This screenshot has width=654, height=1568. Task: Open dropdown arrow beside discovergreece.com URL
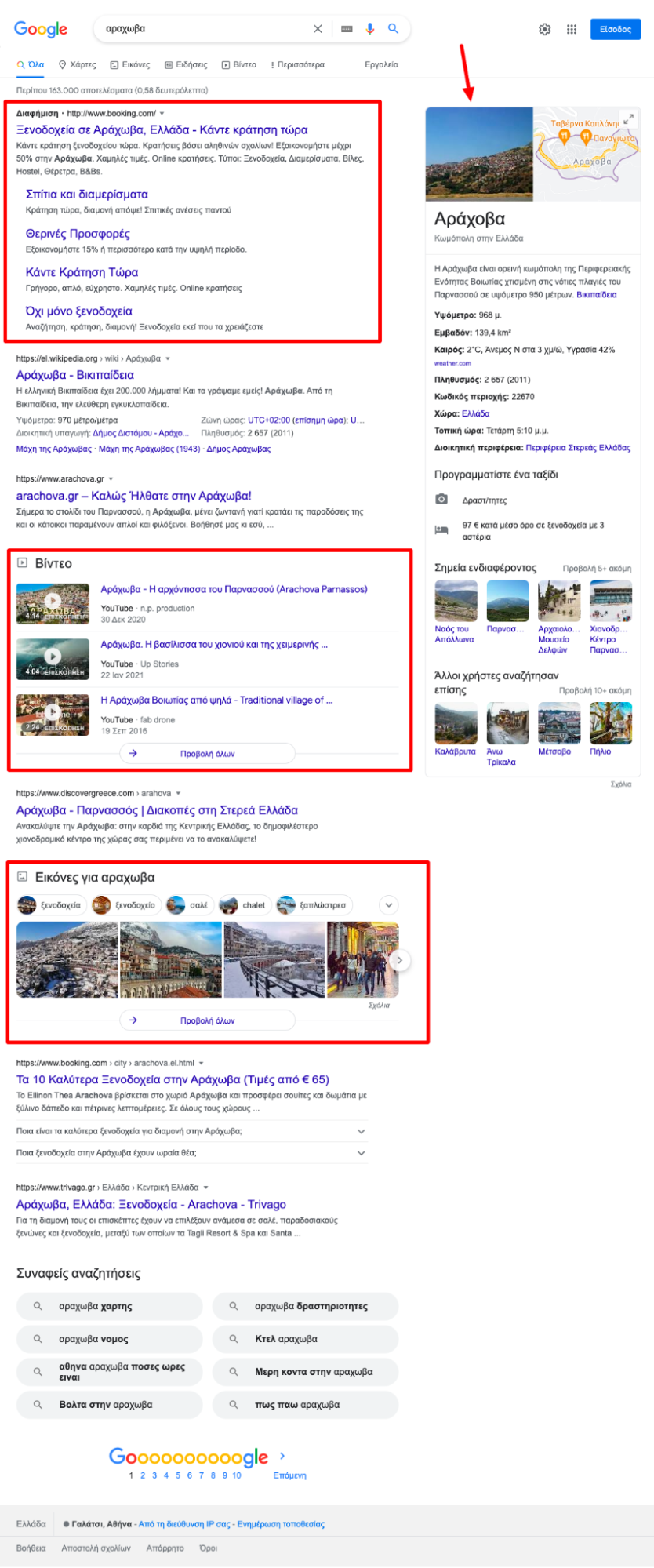point(178,794)
